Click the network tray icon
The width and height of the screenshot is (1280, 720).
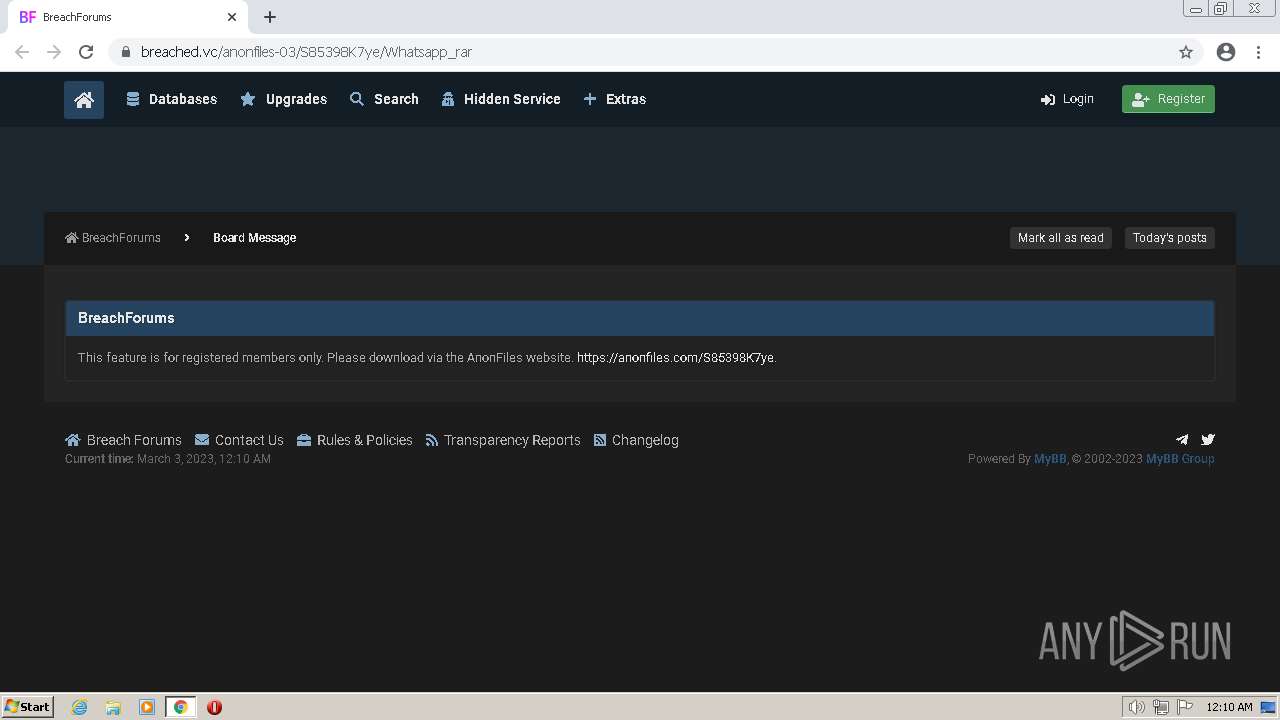click(x=1161, y=707)
